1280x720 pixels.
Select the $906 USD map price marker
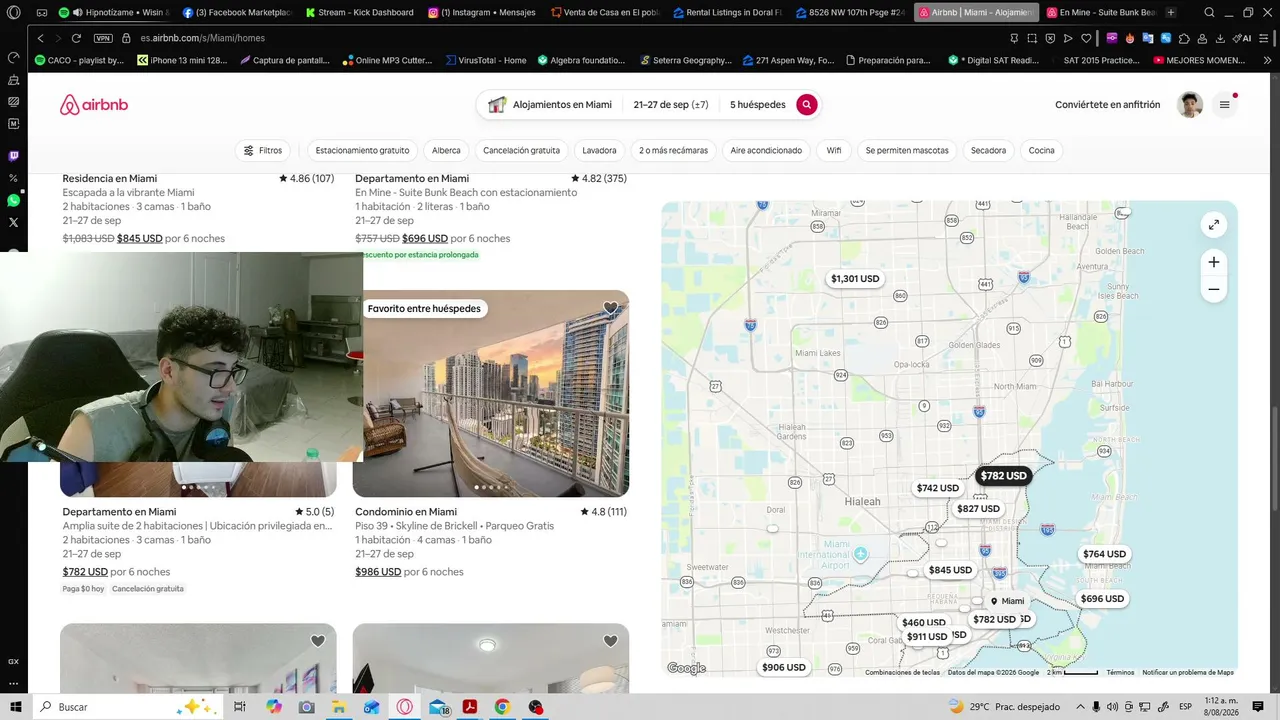(x=783, y=667)
